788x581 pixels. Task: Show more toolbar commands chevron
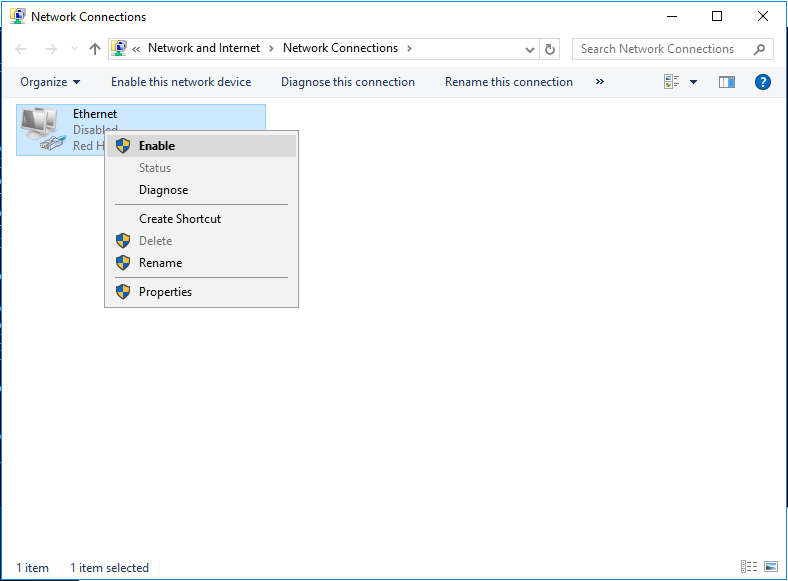click(x=600, y=82)
